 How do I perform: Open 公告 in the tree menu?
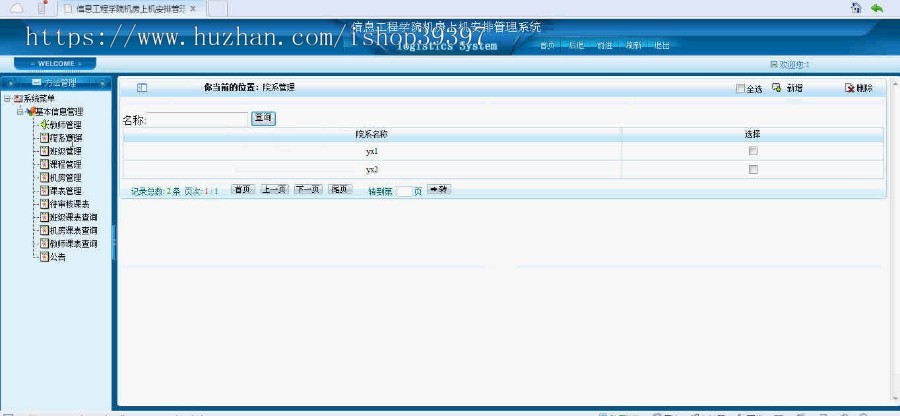57,257
